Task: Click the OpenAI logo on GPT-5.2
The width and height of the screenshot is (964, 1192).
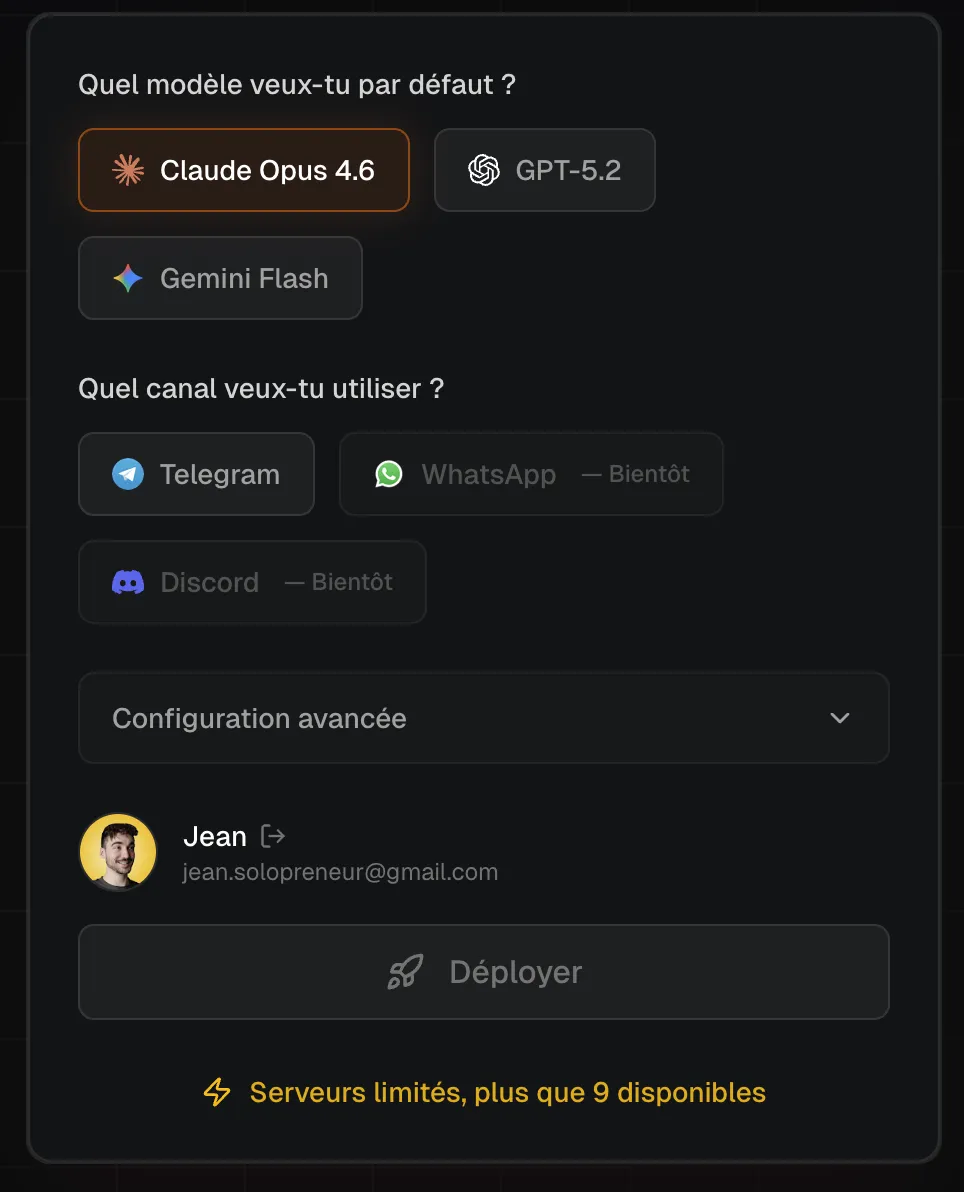Action: (486, 170)
